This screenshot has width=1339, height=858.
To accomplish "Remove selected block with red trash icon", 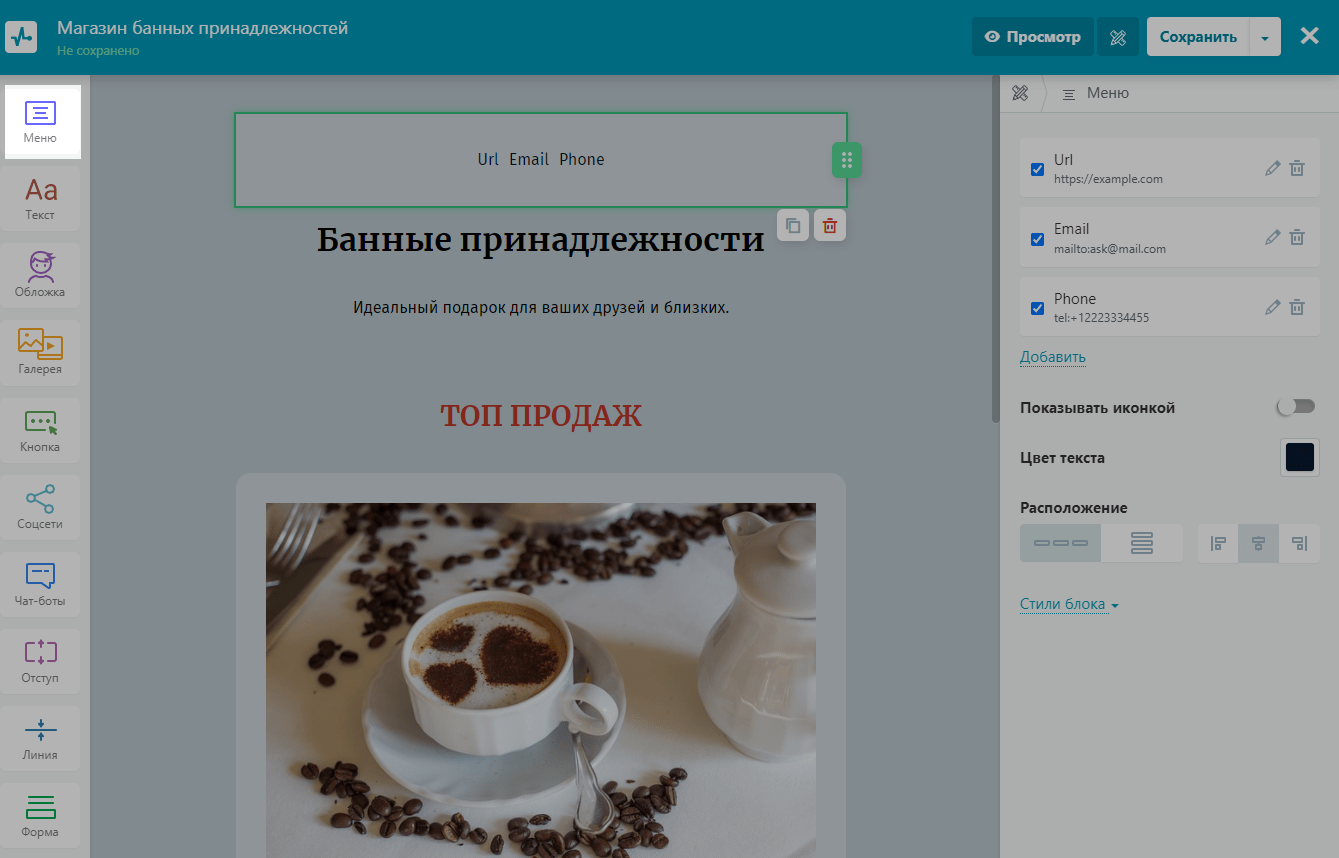I will (x=829, y=226).
